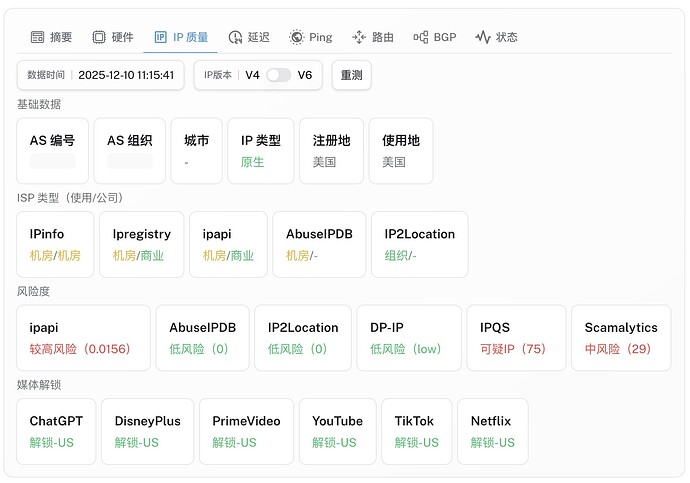Viewport: 690px width, 483px height.
Task: Click the 城市 card
Action: click(196, 151)
